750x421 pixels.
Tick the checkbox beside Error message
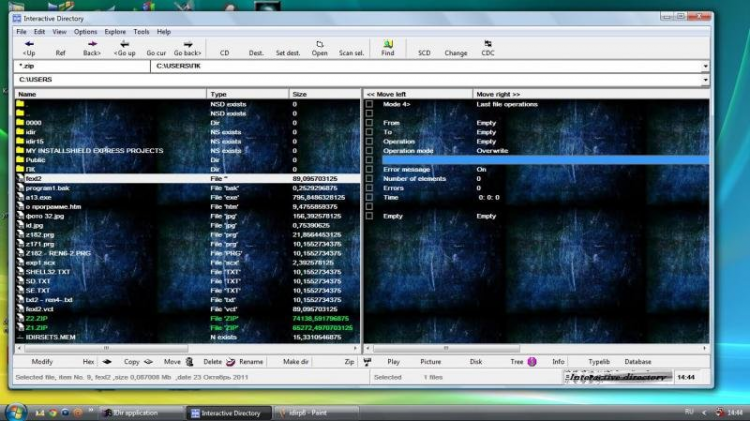click(x=369, y=169)
